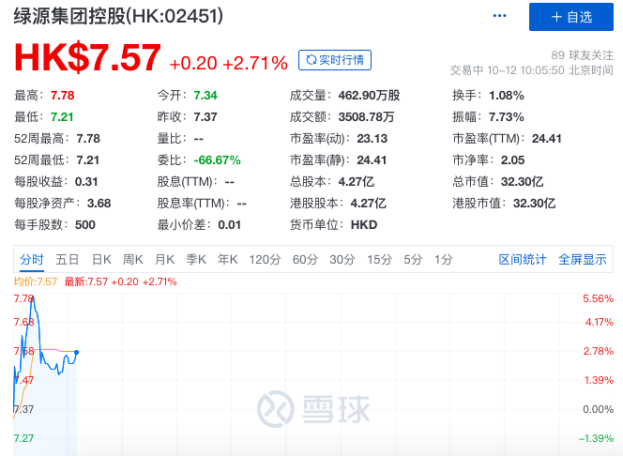Show the 1分 interval chart

tap(443, 260)
